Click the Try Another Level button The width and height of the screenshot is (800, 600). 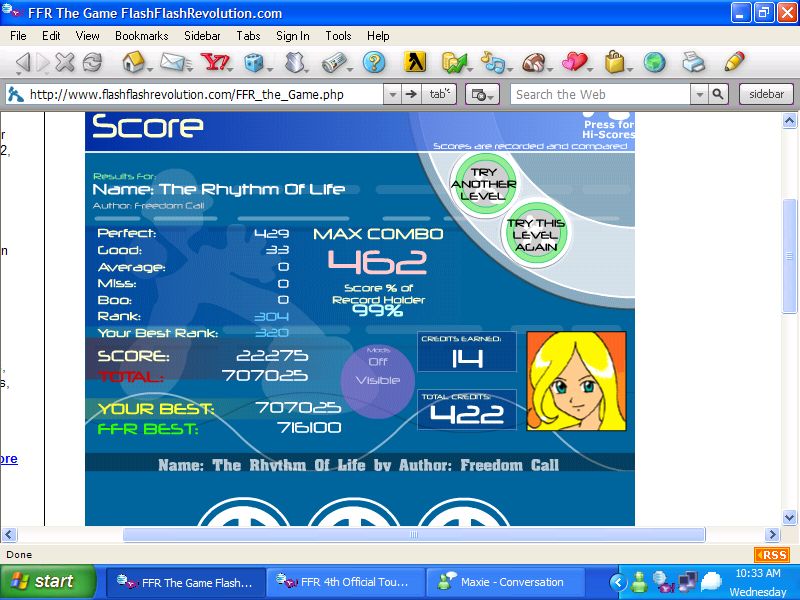[x=484, y=185]
